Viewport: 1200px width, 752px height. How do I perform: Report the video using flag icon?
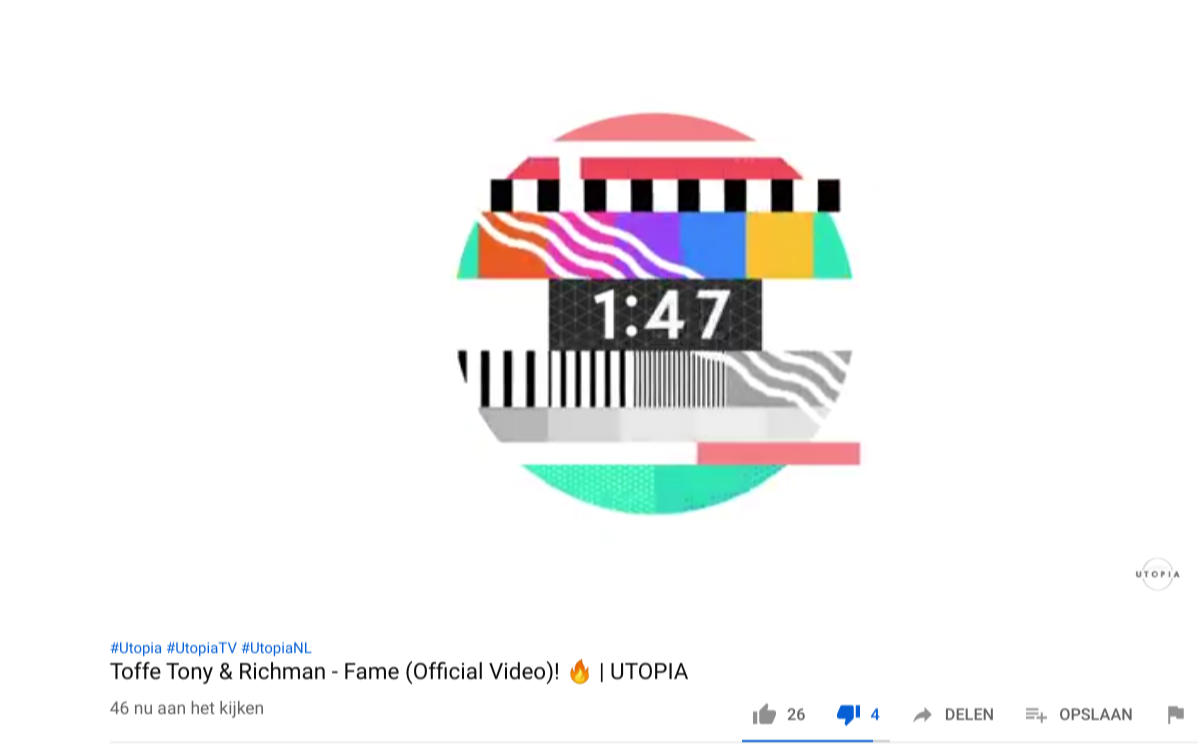[x=1176, y=715]
